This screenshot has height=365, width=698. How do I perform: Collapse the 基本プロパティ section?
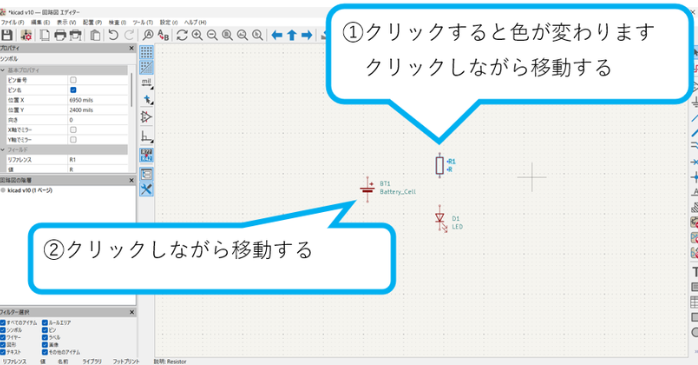pyautogui.click(x=3, y=70)
